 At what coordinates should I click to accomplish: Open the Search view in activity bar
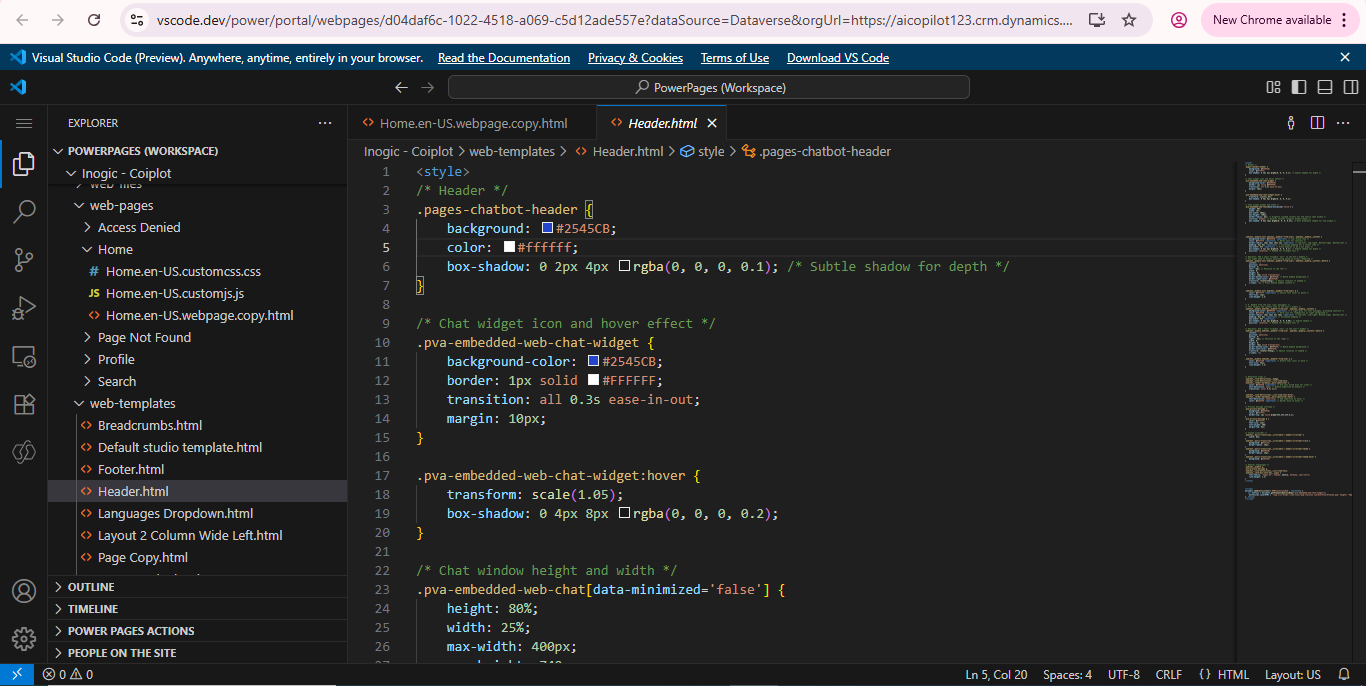click(x=24, y=212)
